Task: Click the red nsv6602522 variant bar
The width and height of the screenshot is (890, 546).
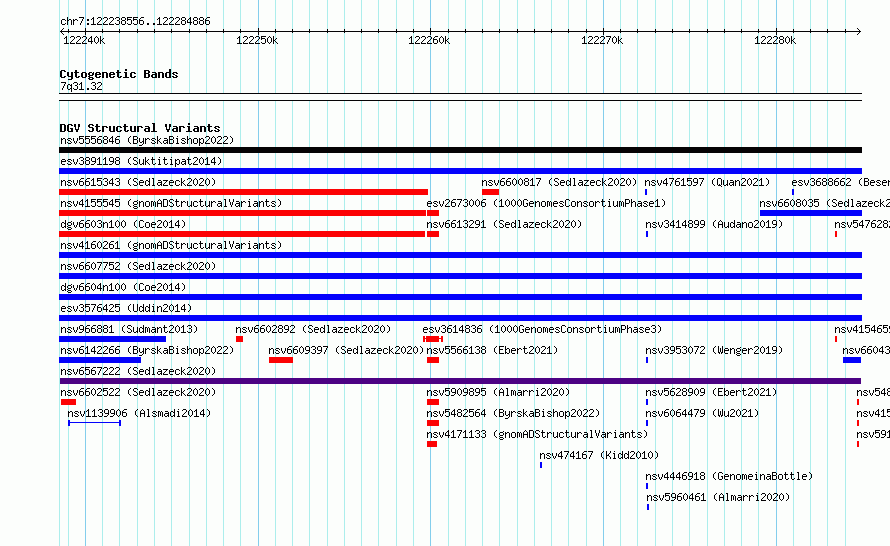Action: click(x=68, y=402)
